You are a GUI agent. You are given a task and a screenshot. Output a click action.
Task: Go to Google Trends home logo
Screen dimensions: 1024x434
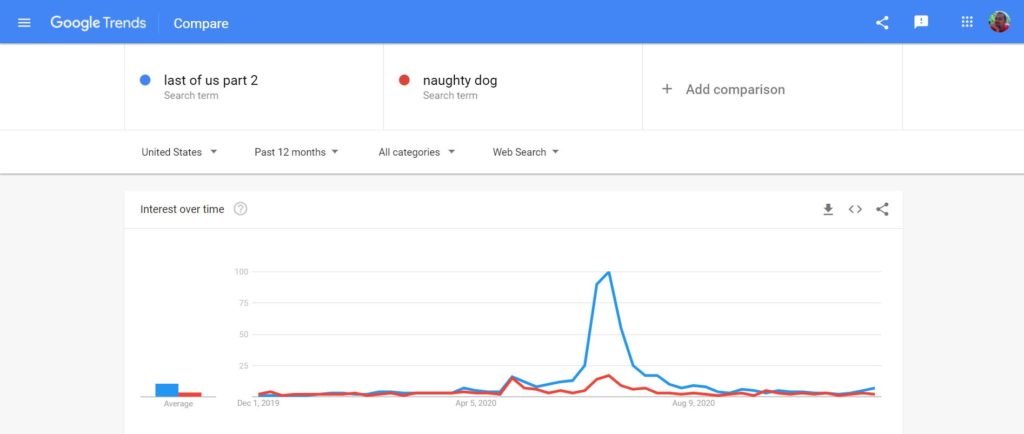pyautogui.click(x=98, y=22)
